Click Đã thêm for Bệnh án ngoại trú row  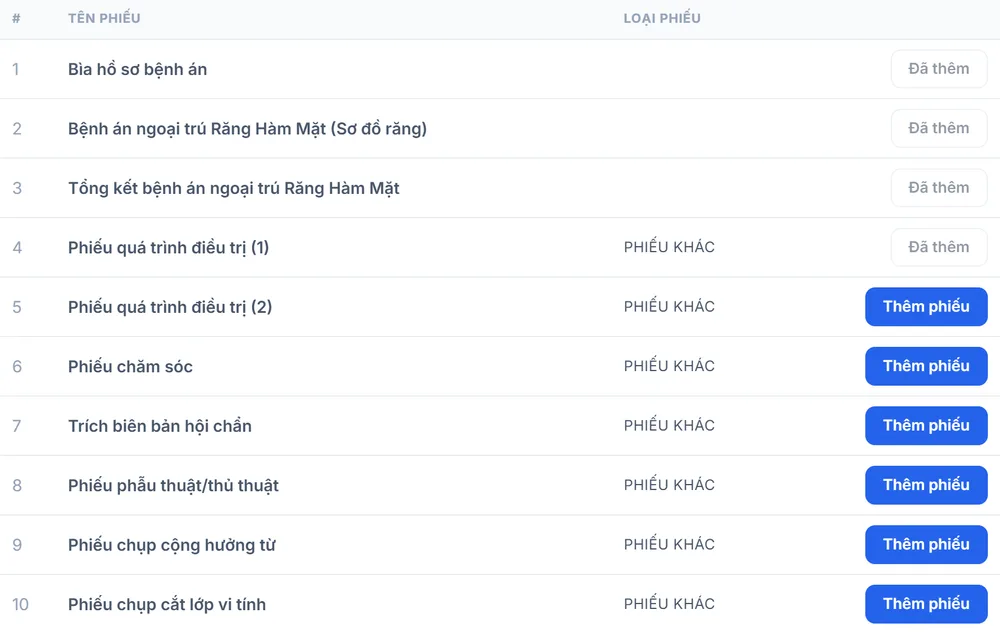(x=939, y=128)
